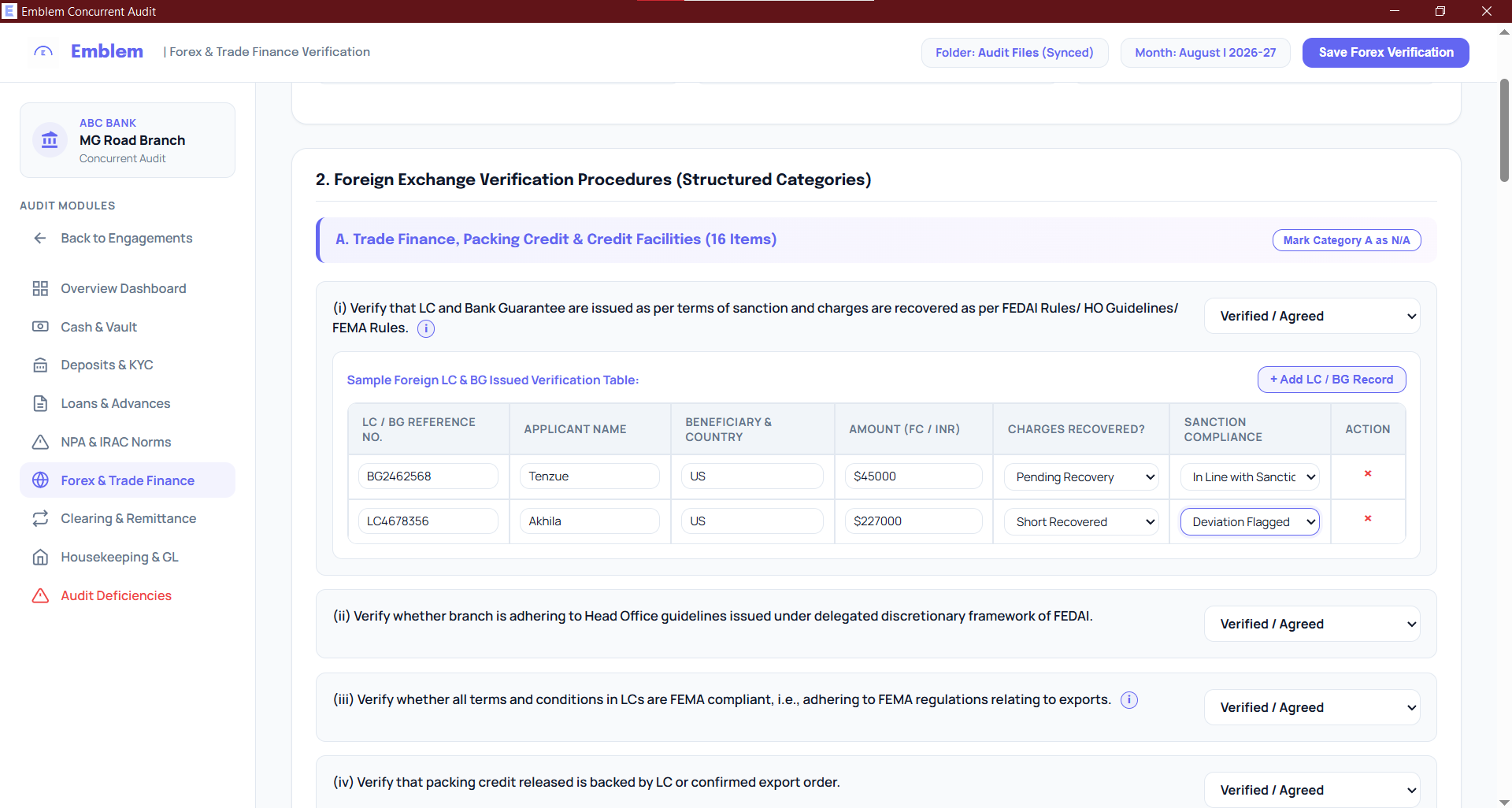The width and height of the screenshot is (1512, 808).
Task: Open Clearing & Remittance module
Action: [x=128, y=518]
